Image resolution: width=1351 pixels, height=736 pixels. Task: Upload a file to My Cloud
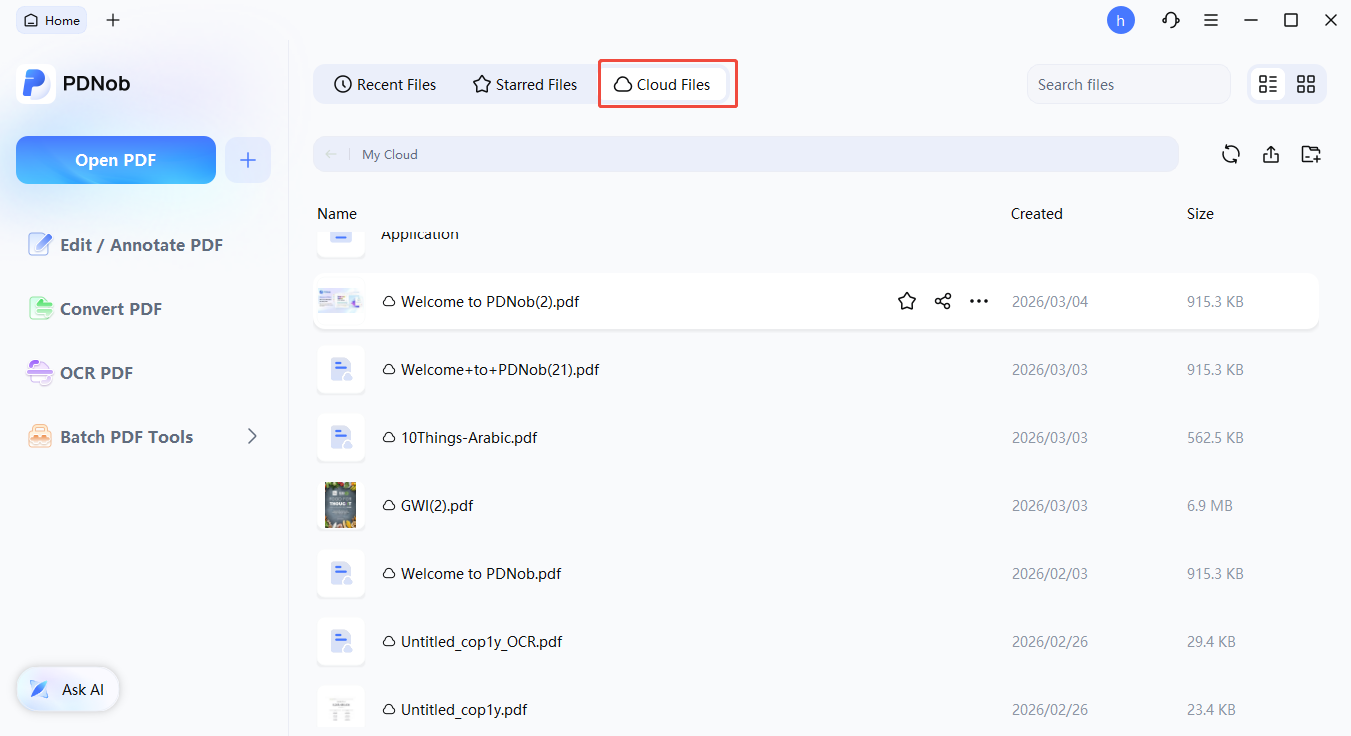pyautogui.click(x=1271, y=154)
